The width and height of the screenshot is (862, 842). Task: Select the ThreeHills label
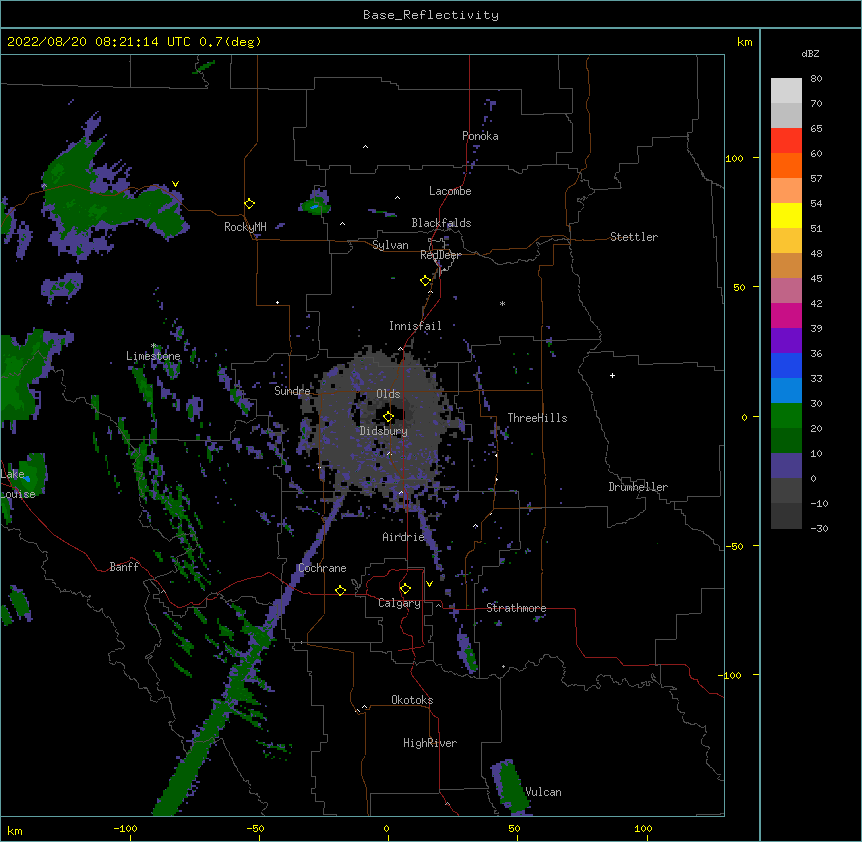(x=537, y=418)
